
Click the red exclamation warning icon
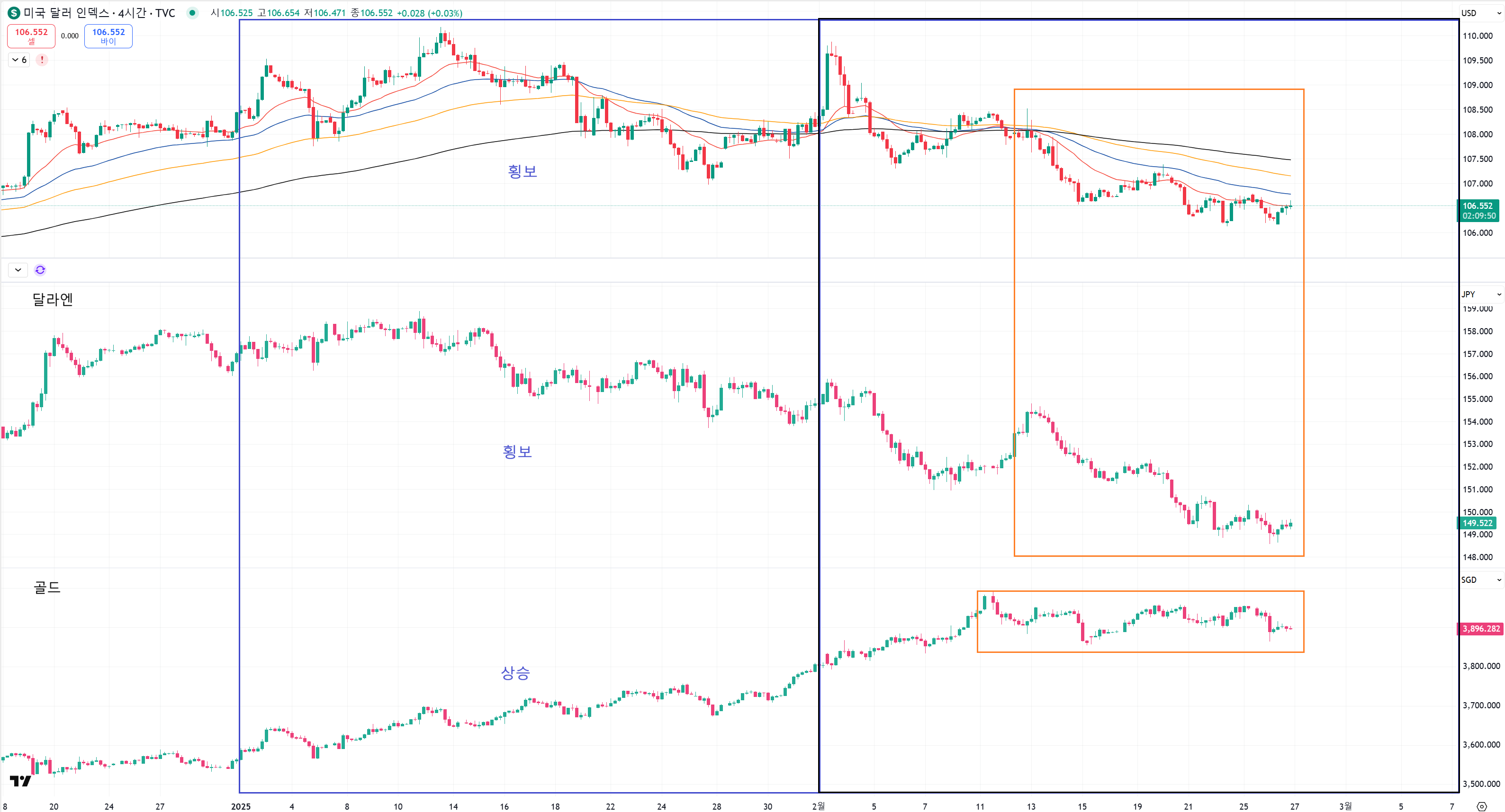pos(42,60)
